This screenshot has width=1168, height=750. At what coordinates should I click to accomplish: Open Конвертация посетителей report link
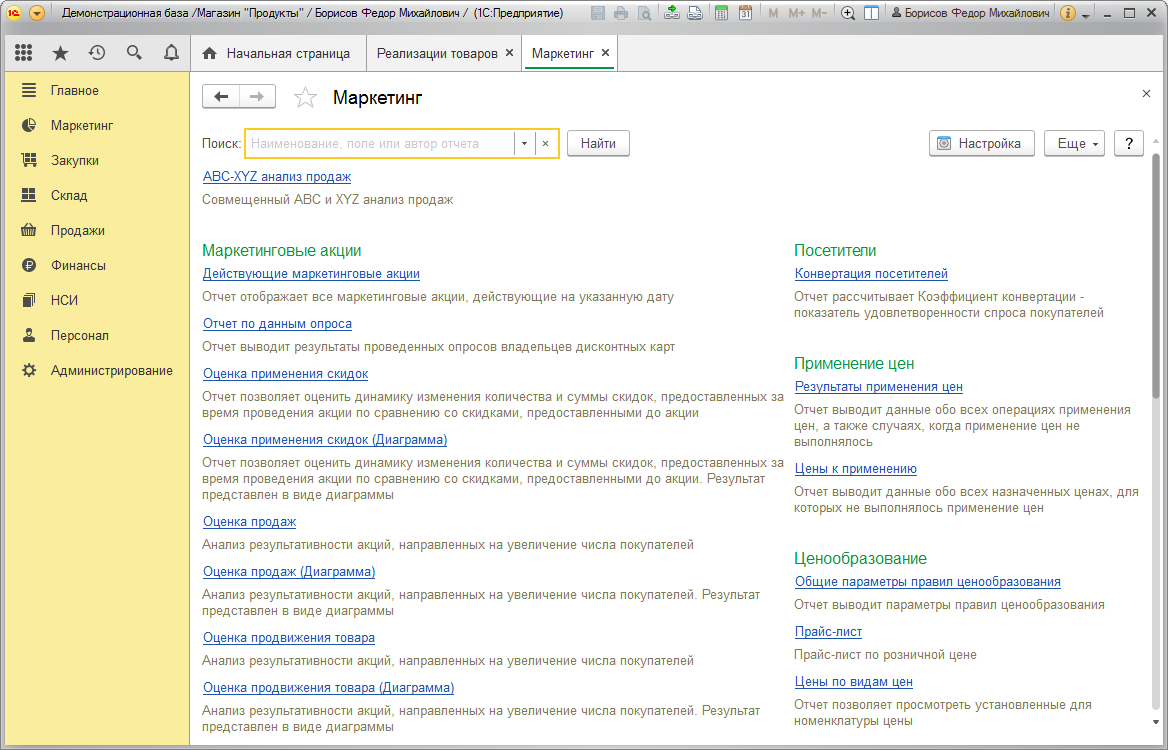(872, 274)
